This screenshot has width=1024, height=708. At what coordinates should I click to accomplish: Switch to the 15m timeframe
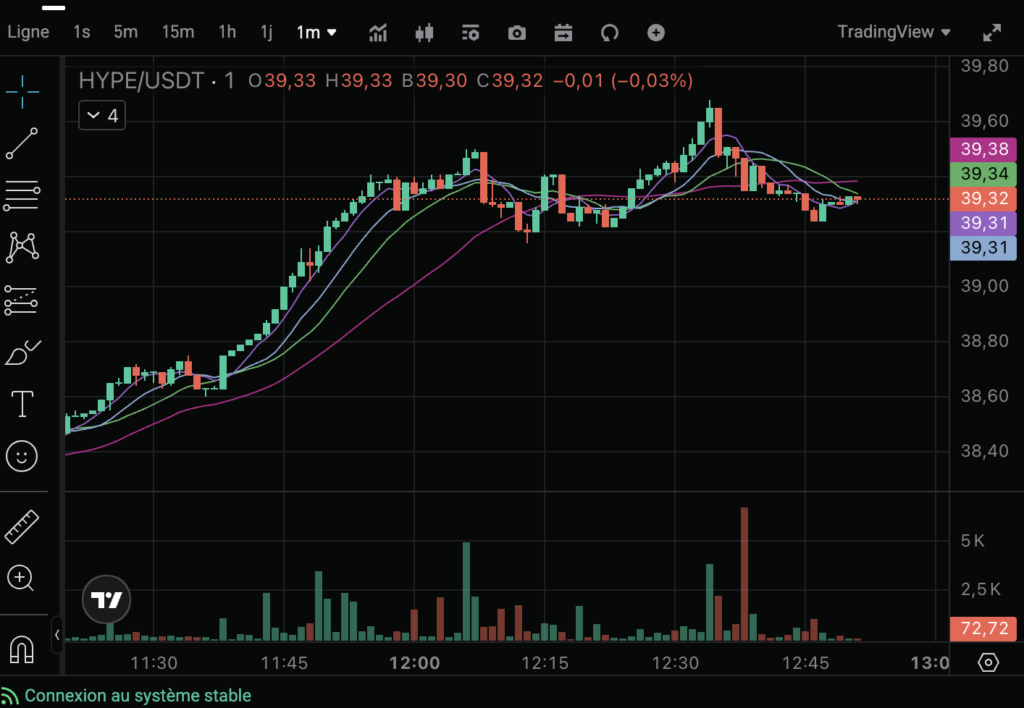pyautogui.click(x=177, y=31)
